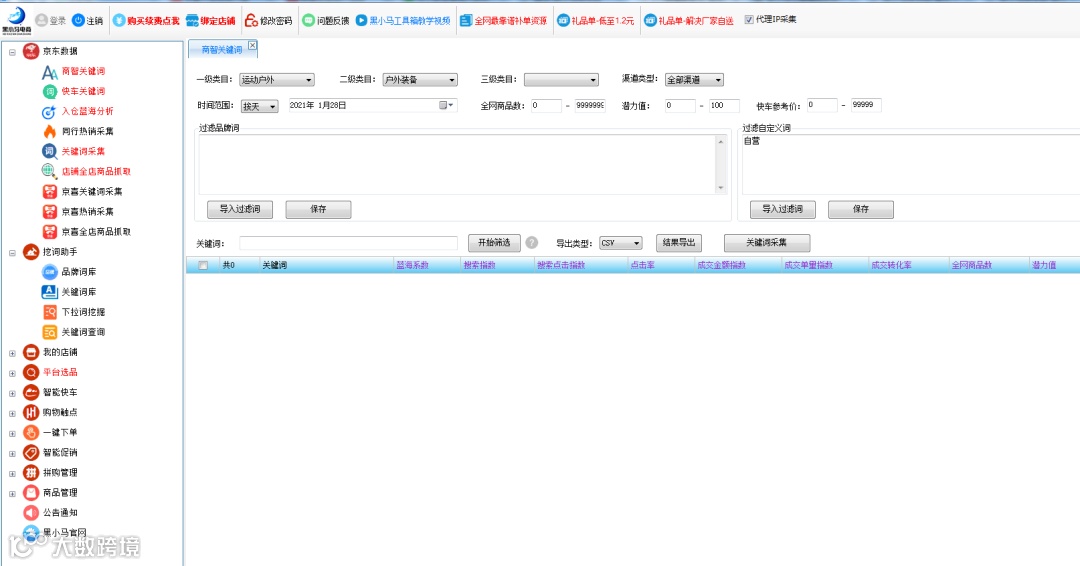Click the 结果导出 button
Viewport: 1080px width, 566px height.
coord(678,242)
